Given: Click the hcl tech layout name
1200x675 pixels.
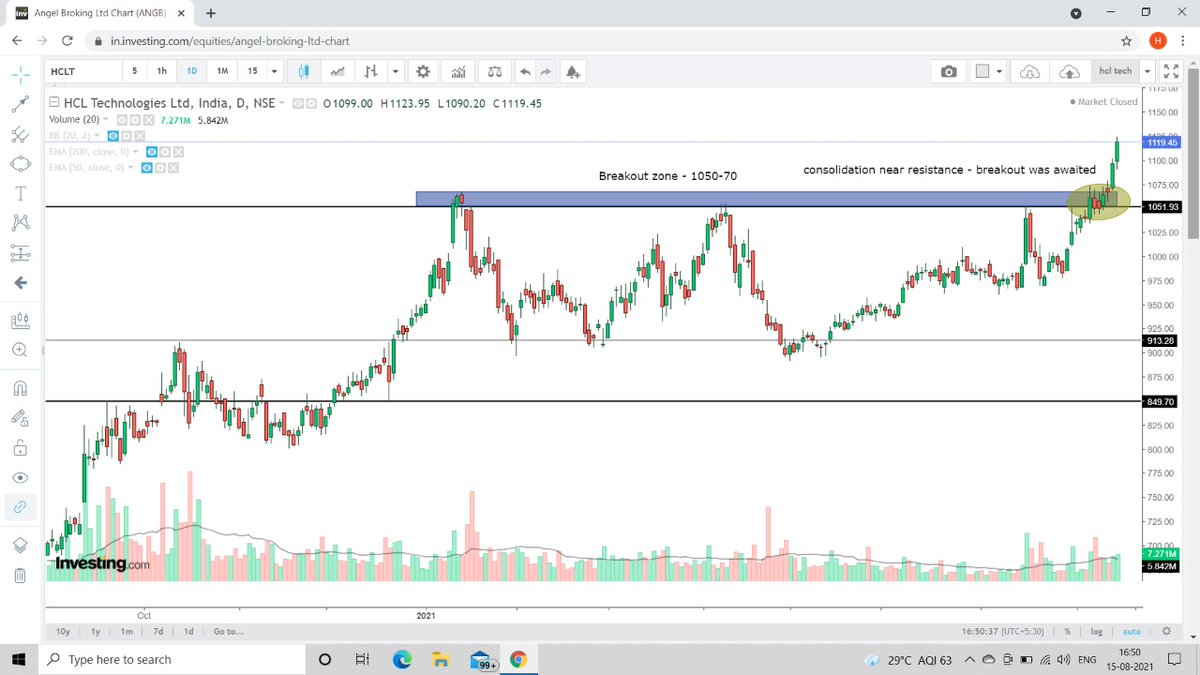Looking at the screenshot, I should coord(1115,71).
